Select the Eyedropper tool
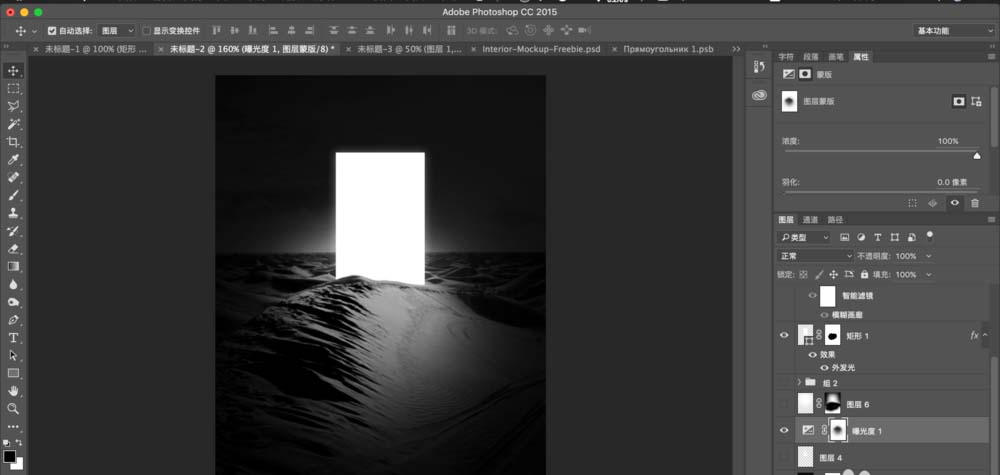The image size is (1000, 475). (13, 159)
